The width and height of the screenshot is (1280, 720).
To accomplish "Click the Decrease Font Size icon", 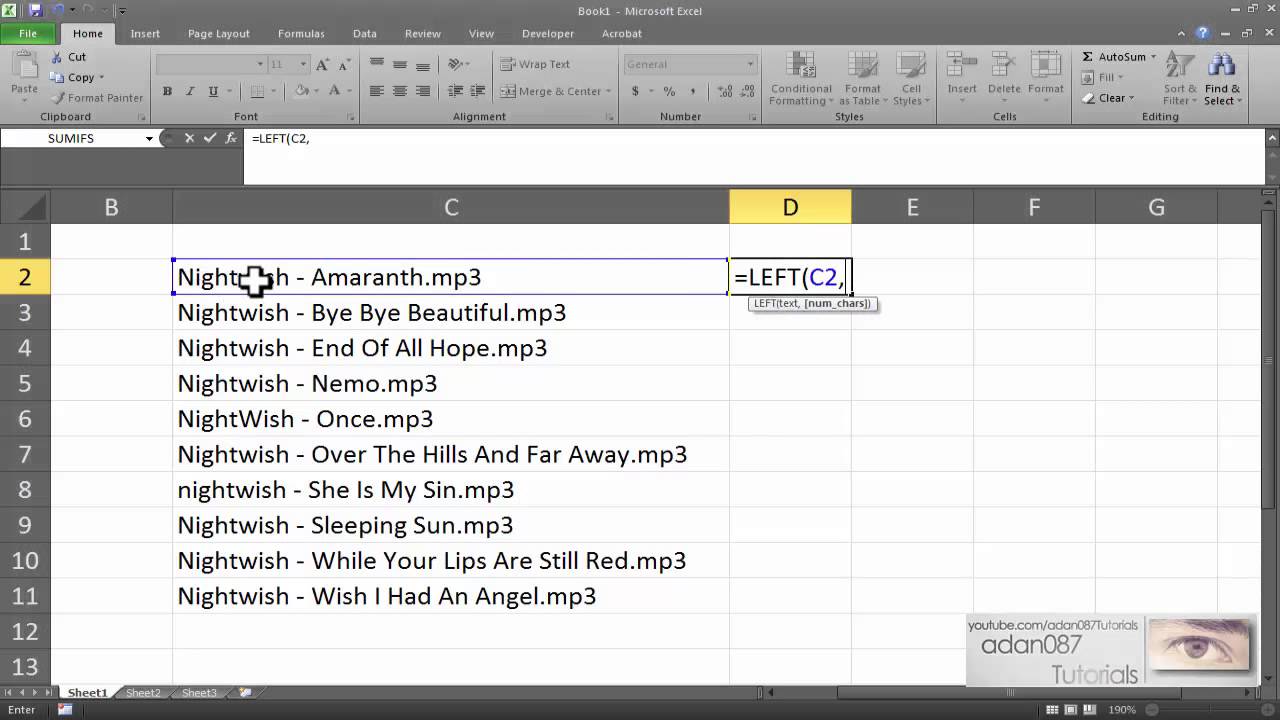I will (x=344, y=64).
